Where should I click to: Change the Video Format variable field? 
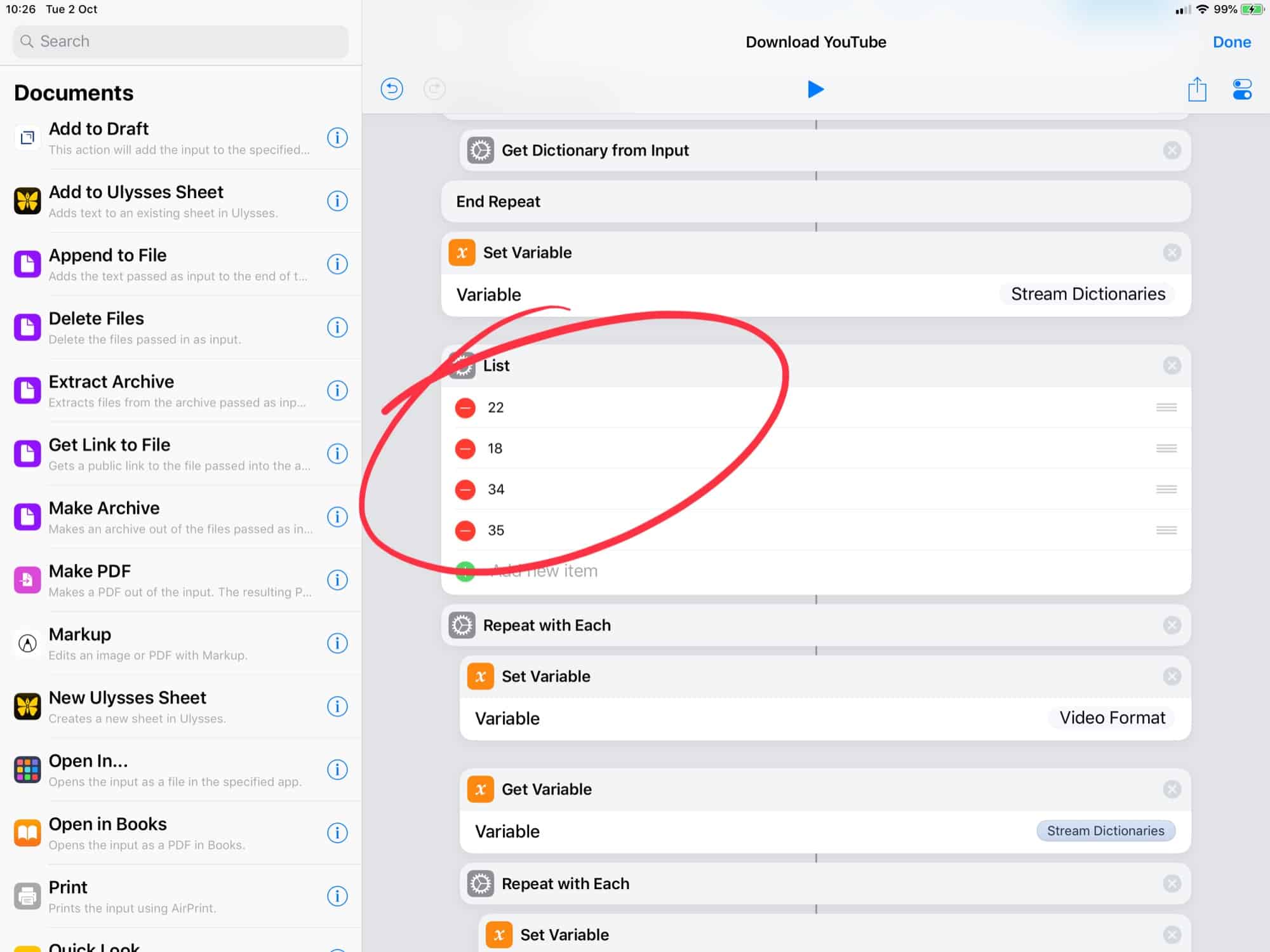pos(1111,718)
